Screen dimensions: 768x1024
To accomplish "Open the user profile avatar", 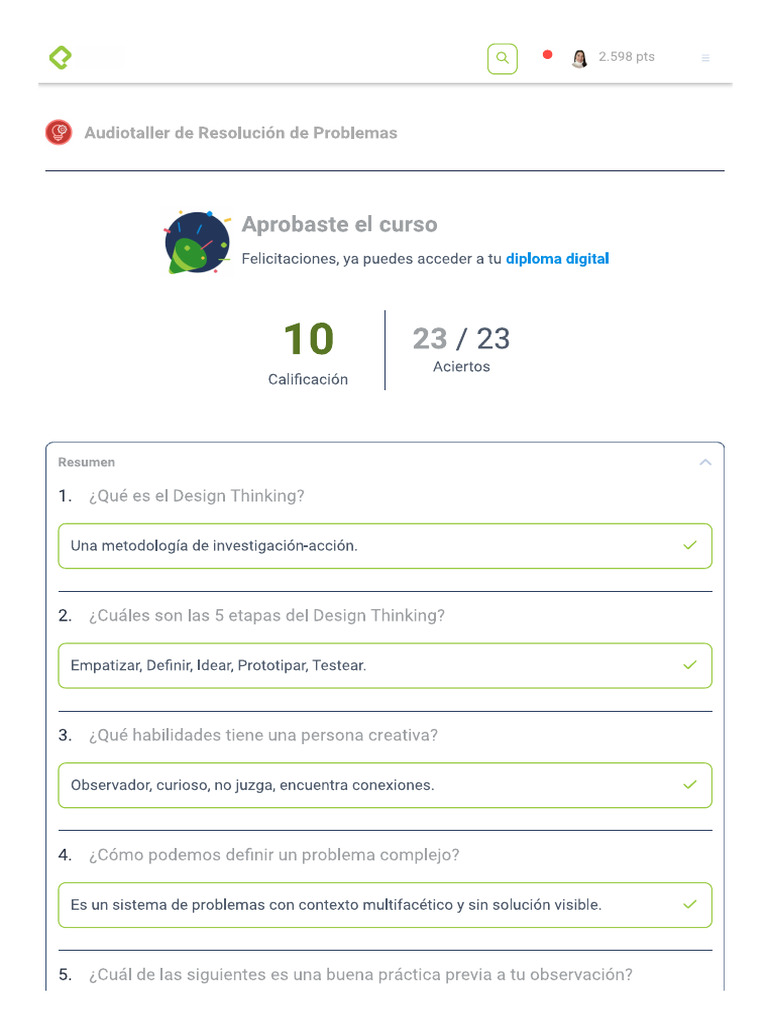I will click(579, 58).
